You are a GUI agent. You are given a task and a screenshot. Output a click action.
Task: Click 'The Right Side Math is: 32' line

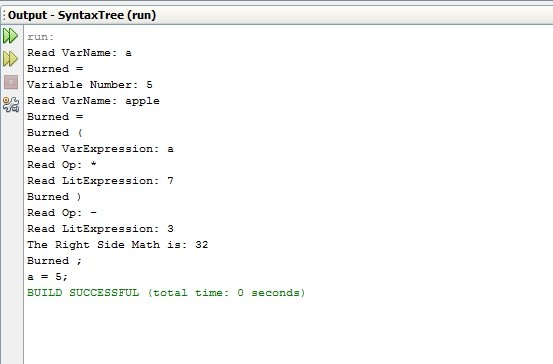[118, 245]
